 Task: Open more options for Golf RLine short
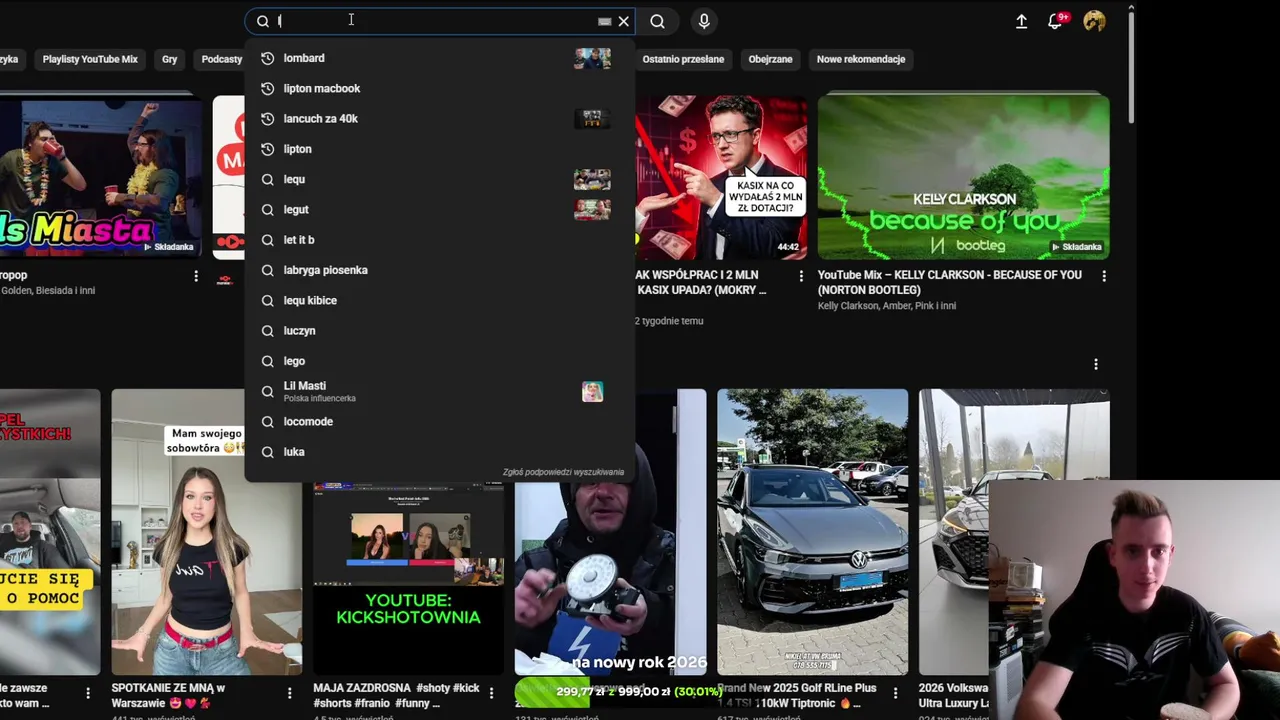click(895, 693)
